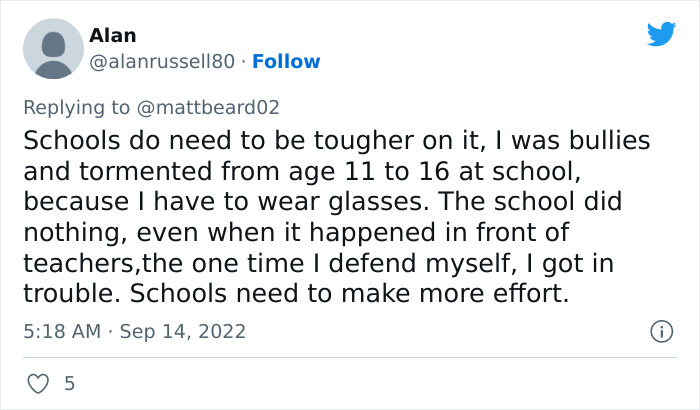Click the "Replying to" label
This screenshot has height=410, width=700.
point(92,105)
